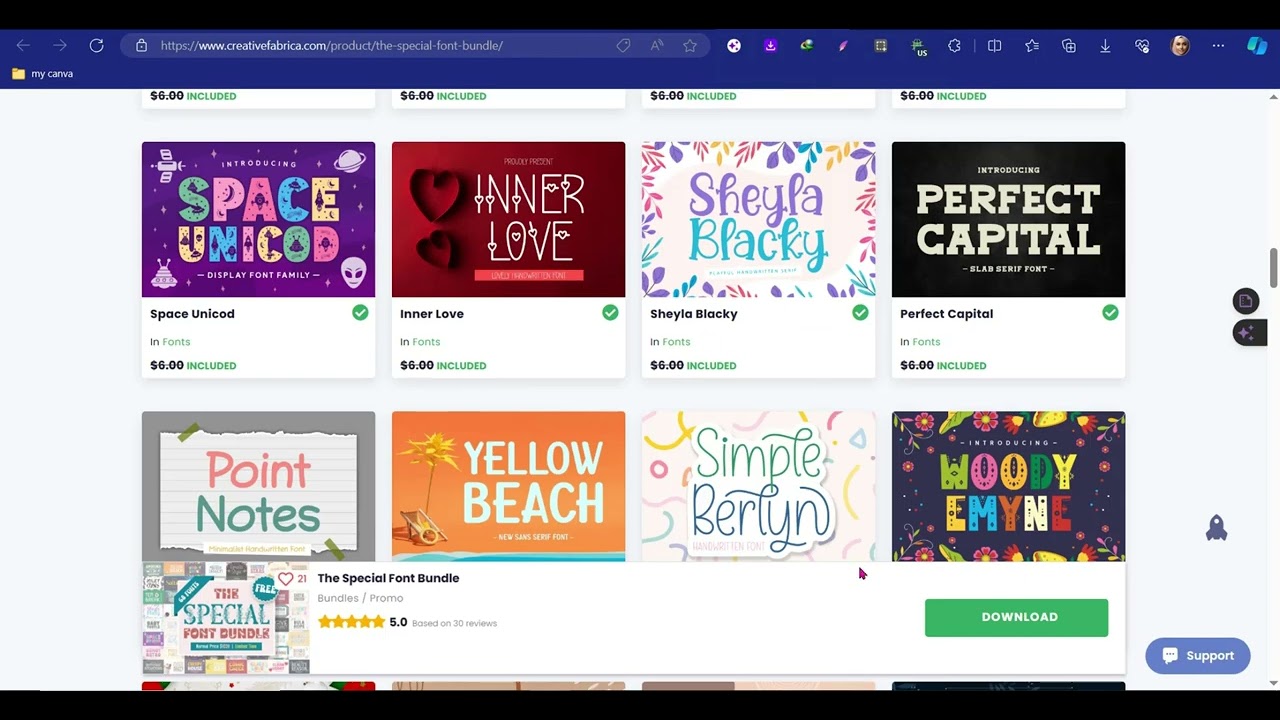The image size is (1280, 720).
Task: Open the Copilot sidebar
Action: point(1257,45)
